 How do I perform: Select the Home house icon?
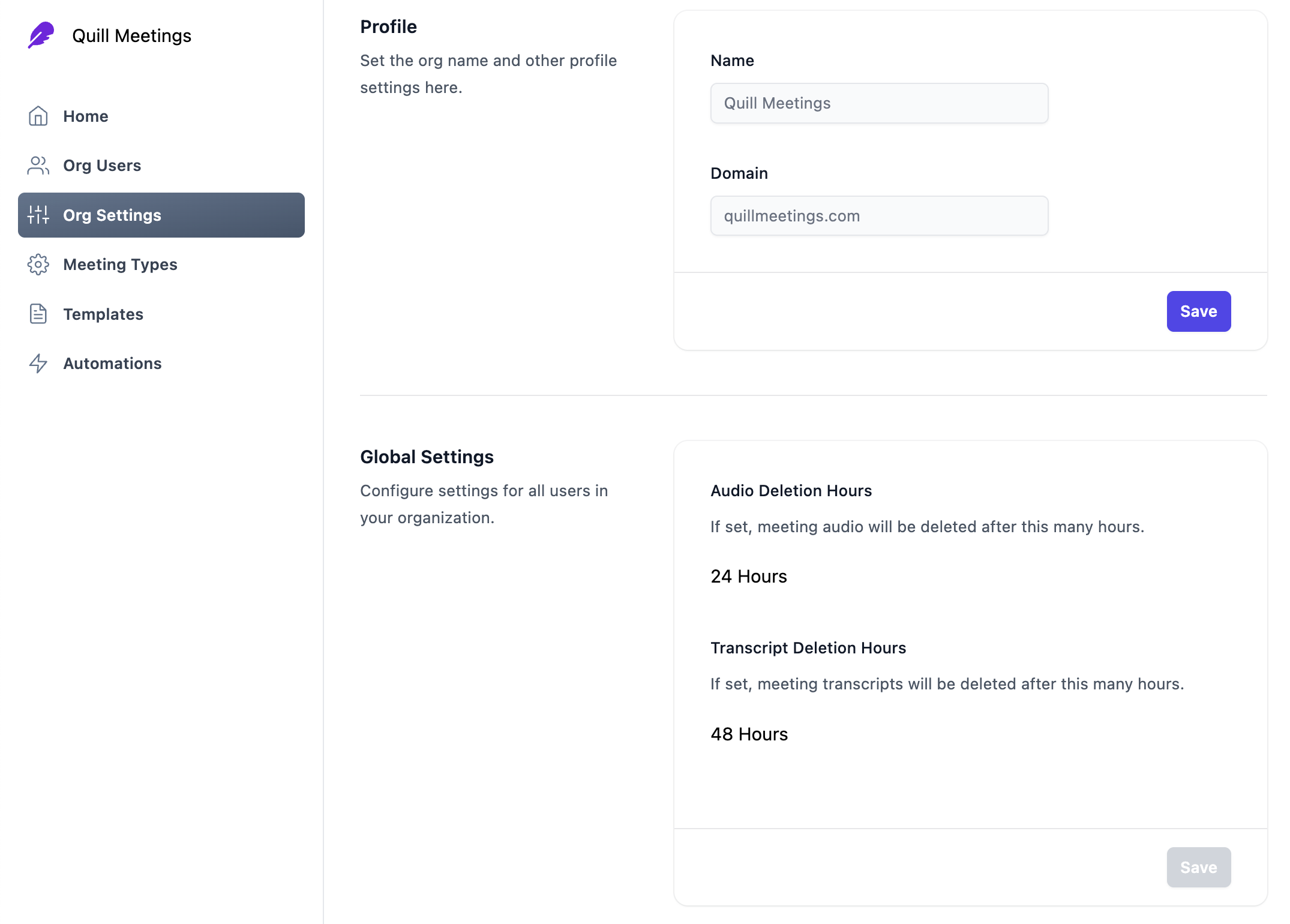[x=38, y=116]
